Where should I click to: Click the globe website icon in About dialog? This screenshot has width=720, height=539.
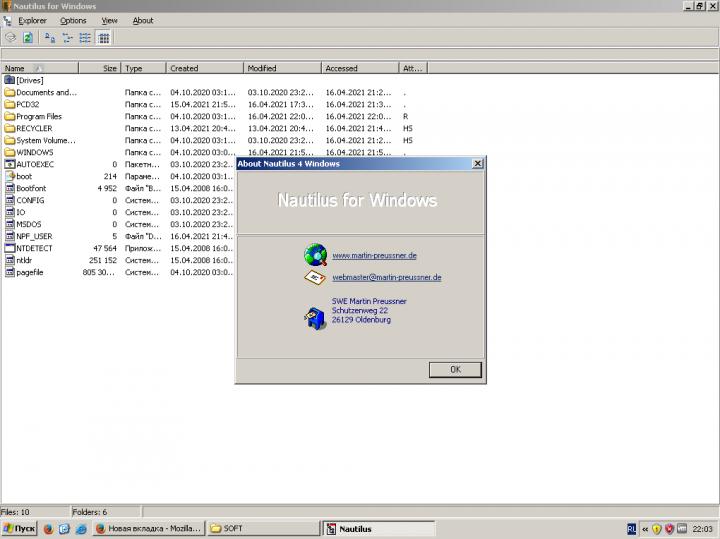pyautogui.click(x=316, y=254)
